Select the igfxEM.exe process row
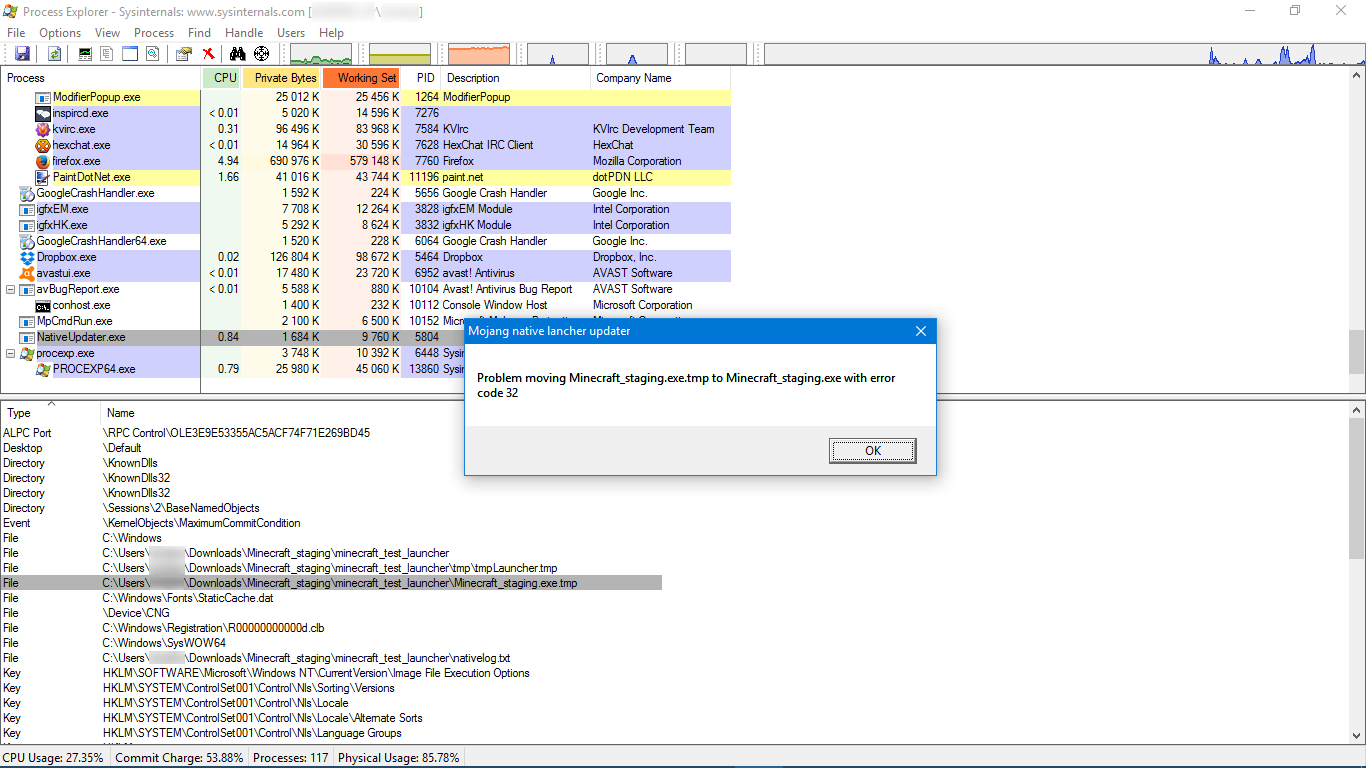Viewport: 1366px width, 768px height. [x=366, y=209]
